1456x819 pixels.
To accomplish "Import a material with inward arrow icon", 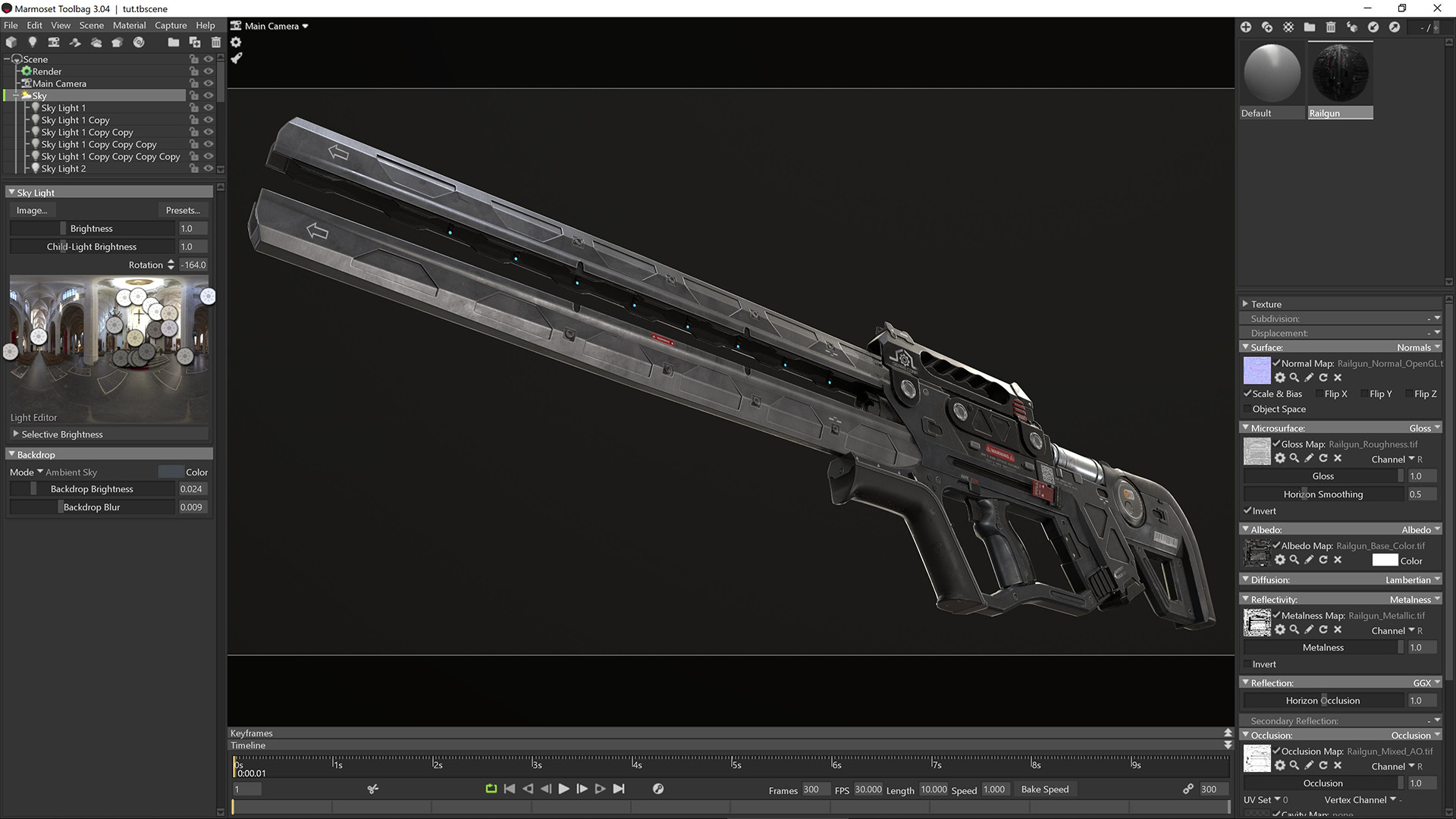I will coord(1373,27).
